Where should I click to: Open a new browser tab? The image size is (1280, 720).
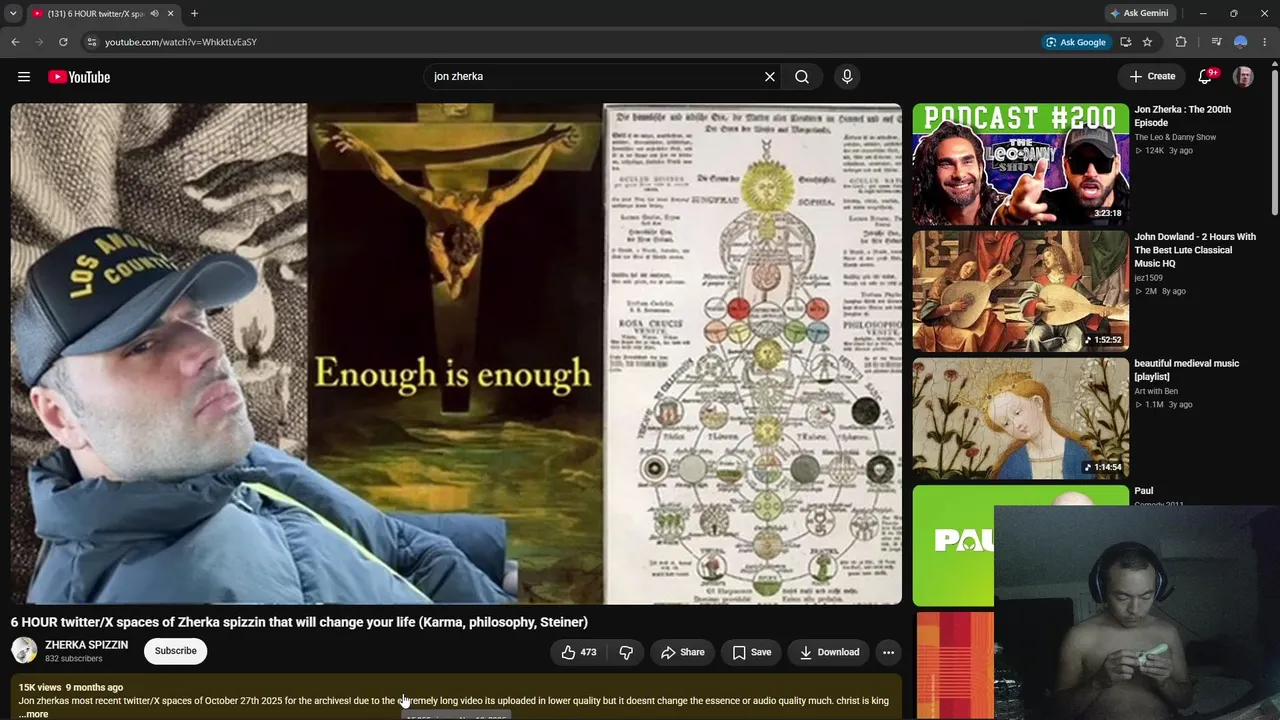tap(194, 14)
